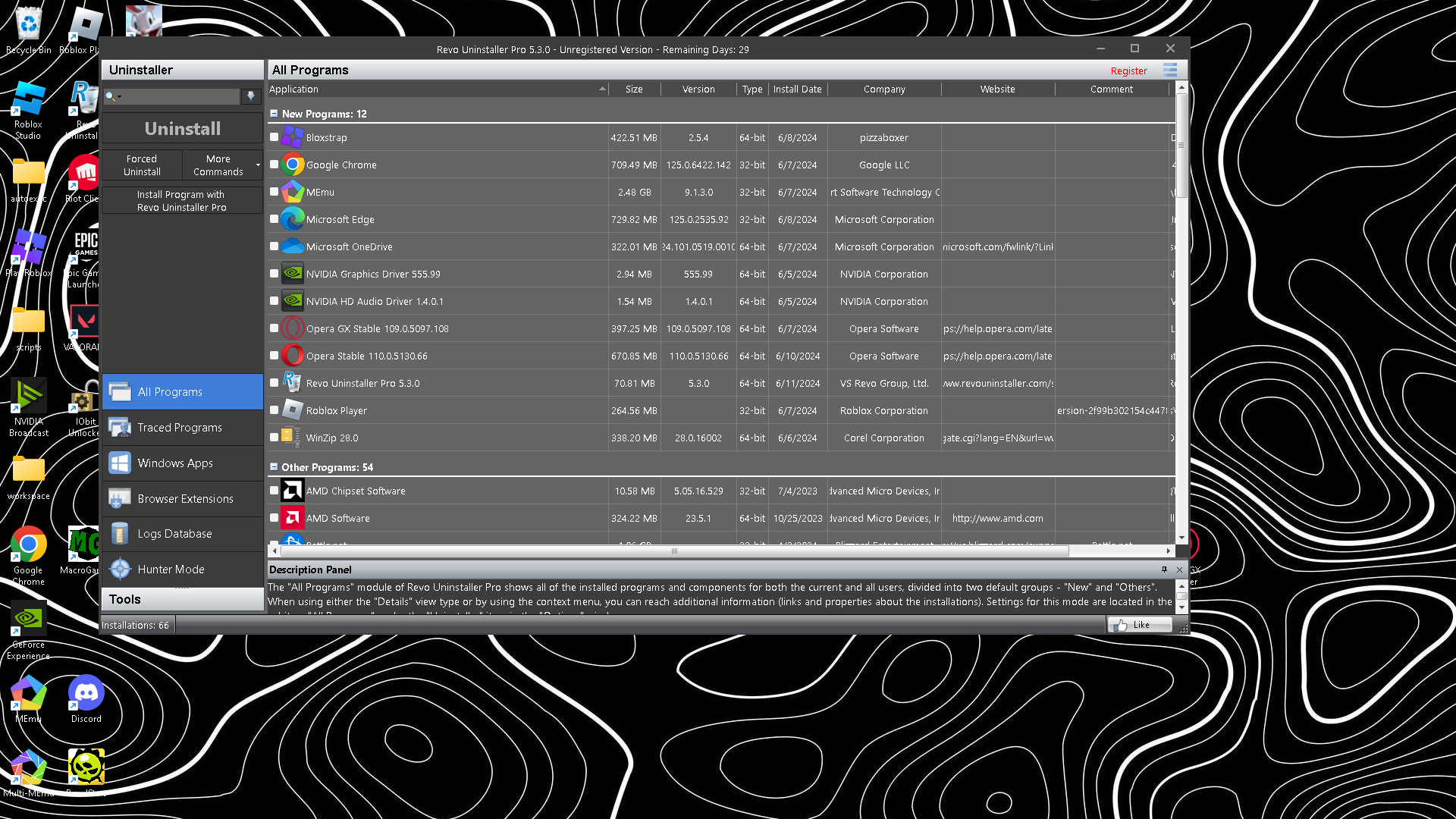Viewport: 1456px width, 819px height.
Task: Click the hamburger view menu icon
Action: (1170, 71)
